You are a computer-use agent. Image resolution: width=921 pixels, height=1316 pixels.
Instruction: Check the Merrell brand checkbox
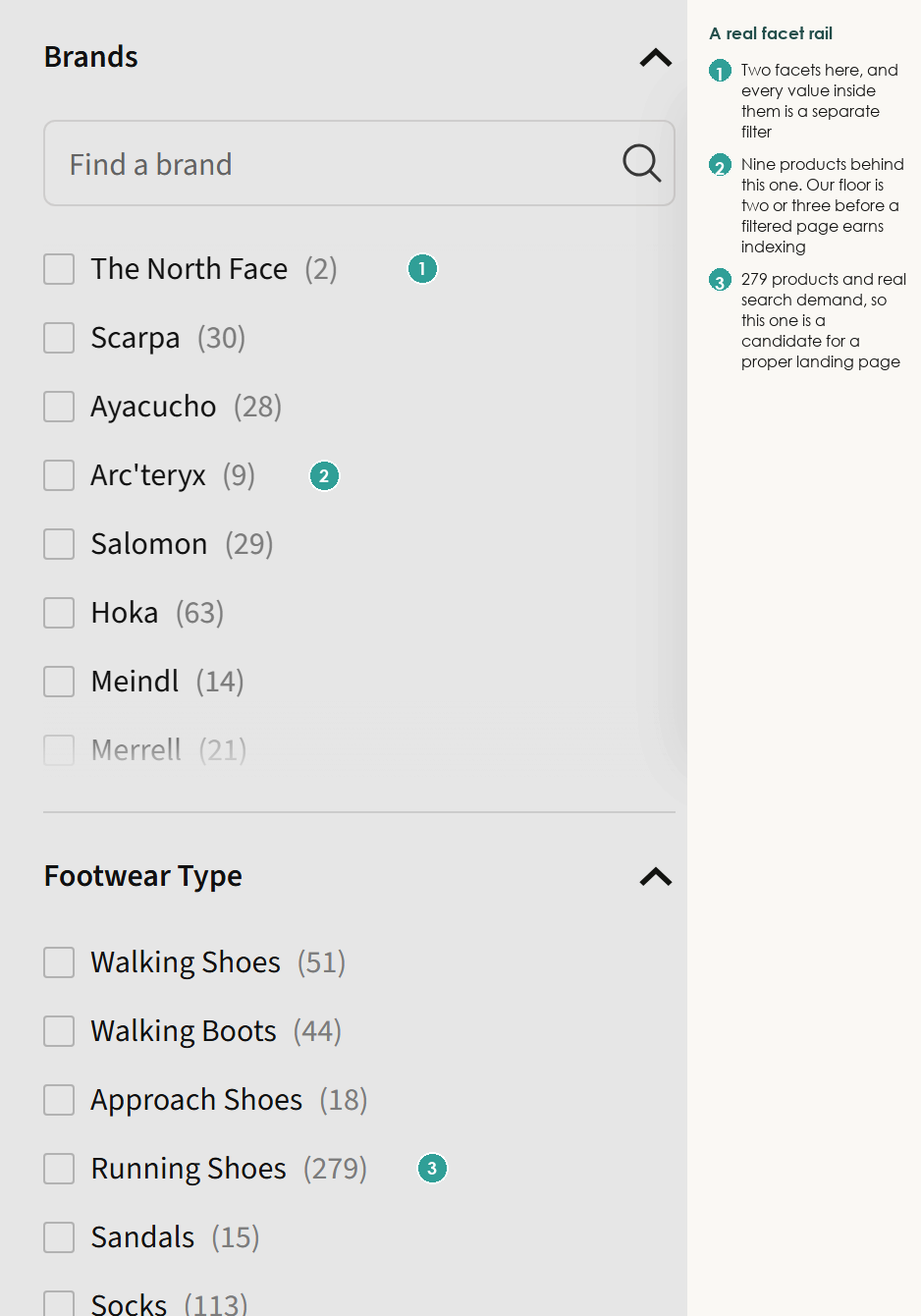pos(59,750)
